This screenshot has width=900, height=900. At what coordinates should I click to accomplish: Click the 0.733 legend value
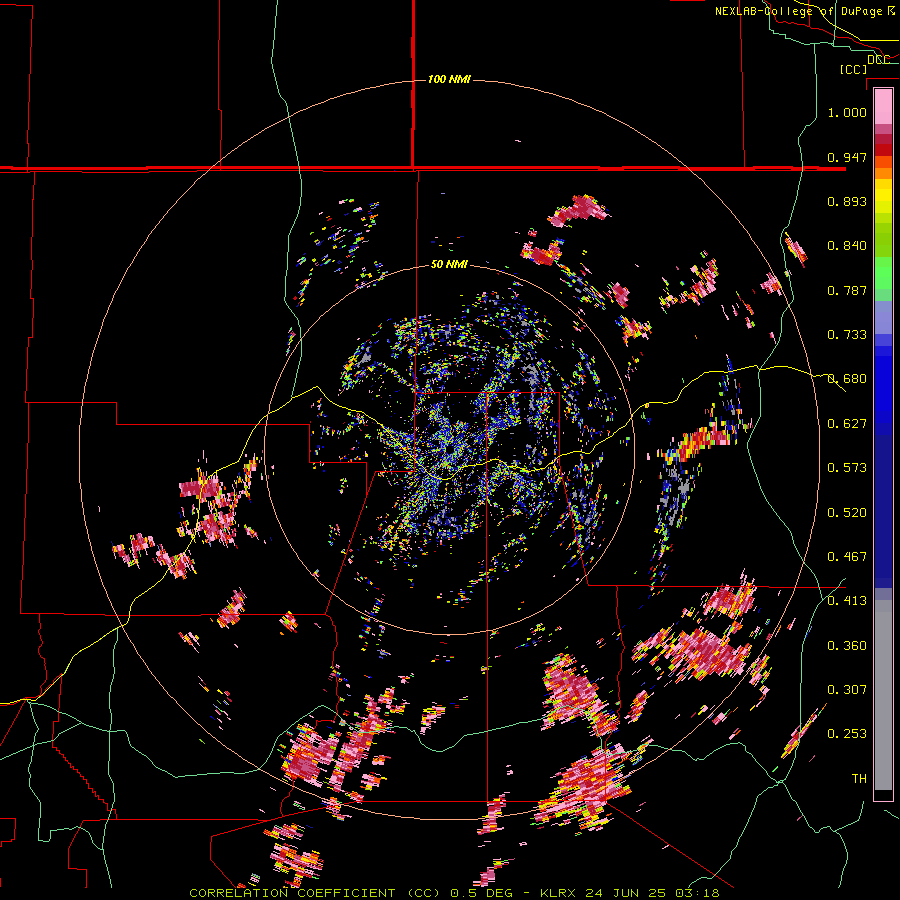pos(847,335)
